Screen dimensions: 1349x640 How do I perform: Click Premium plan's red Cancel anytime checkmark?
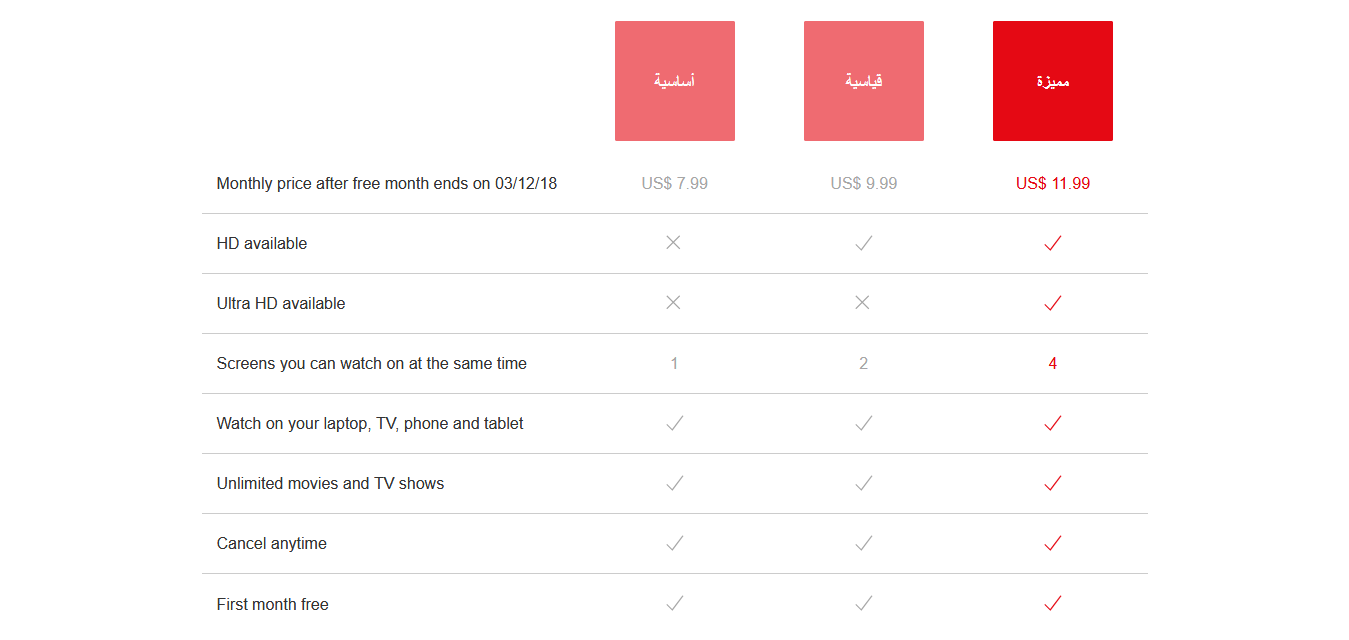pyautogui.click(x=1052, y=543)
